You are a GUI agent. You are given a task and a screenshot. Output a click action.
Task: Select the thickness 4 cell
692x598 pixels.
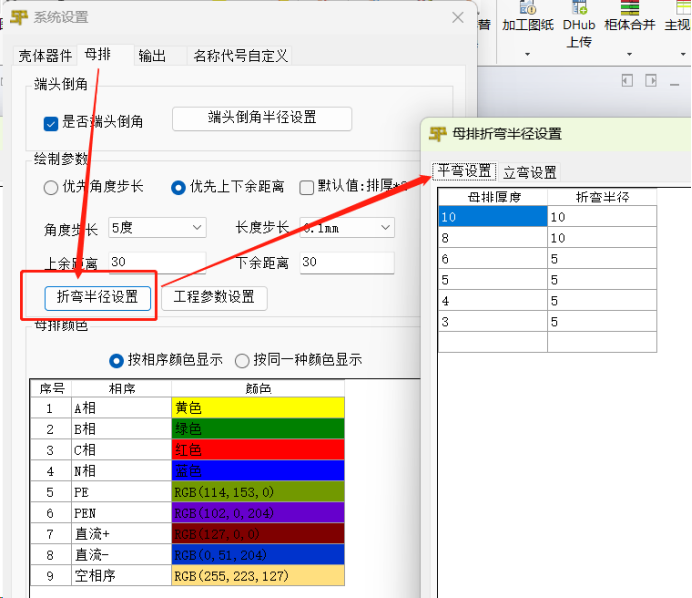[493, 300]
